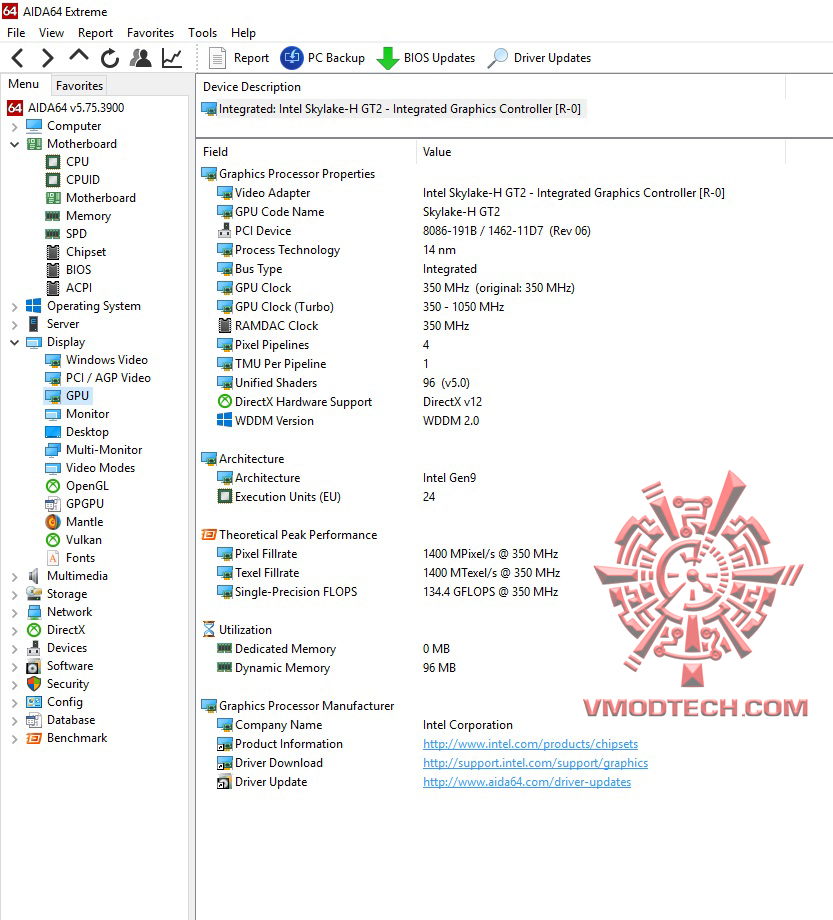
Task: Expand the Storage tree node
Action: point(15,594)
